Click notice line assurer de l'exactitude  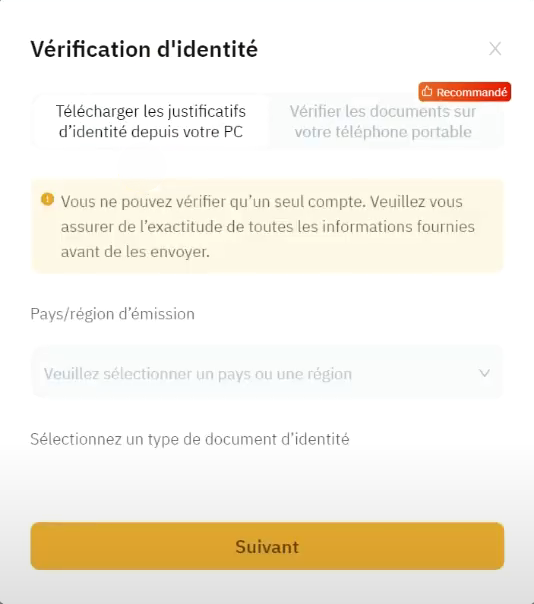pos(268,226)
